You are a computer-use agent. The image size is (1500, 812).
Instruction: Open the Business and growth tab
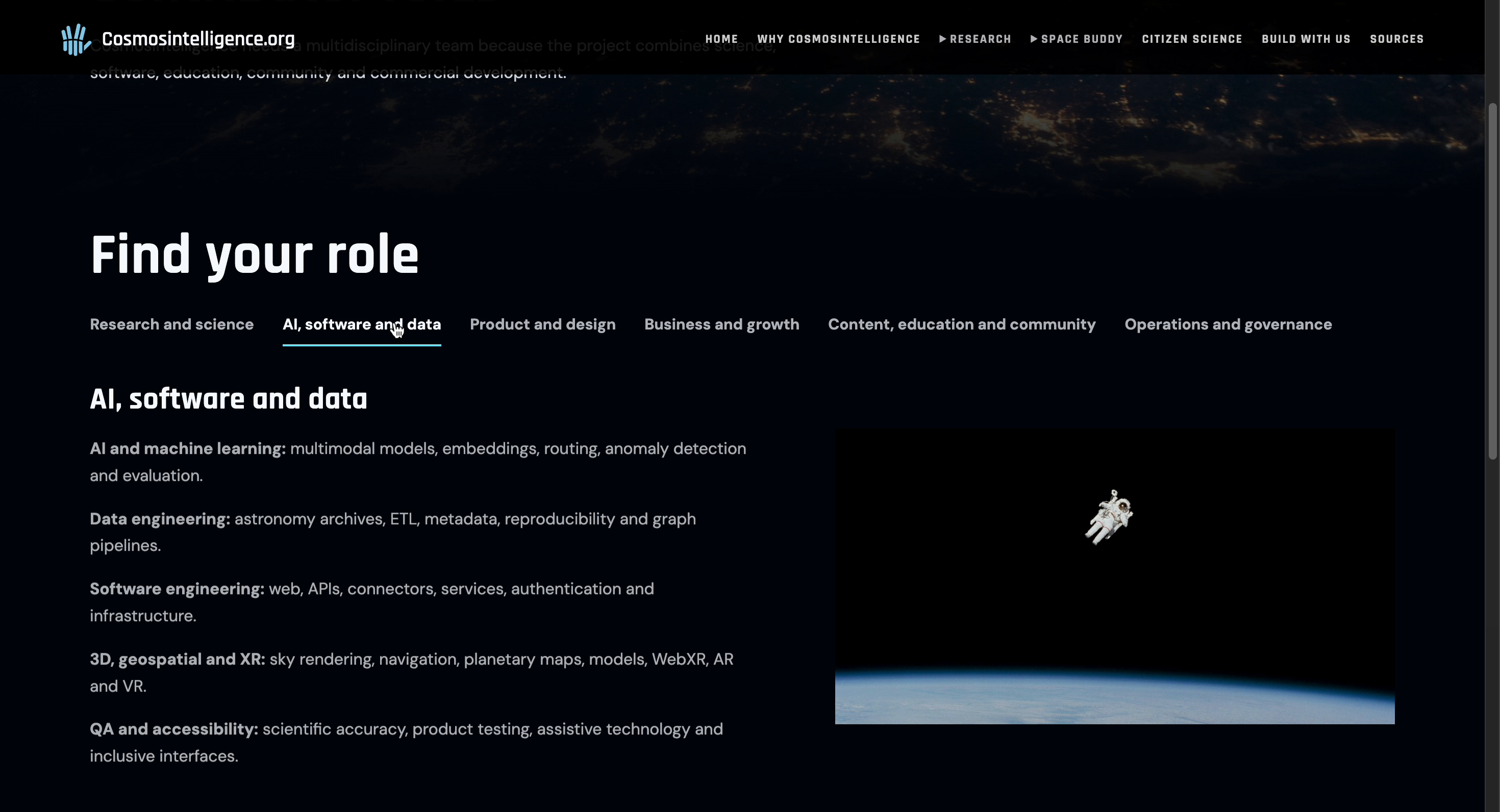[721, 324]
